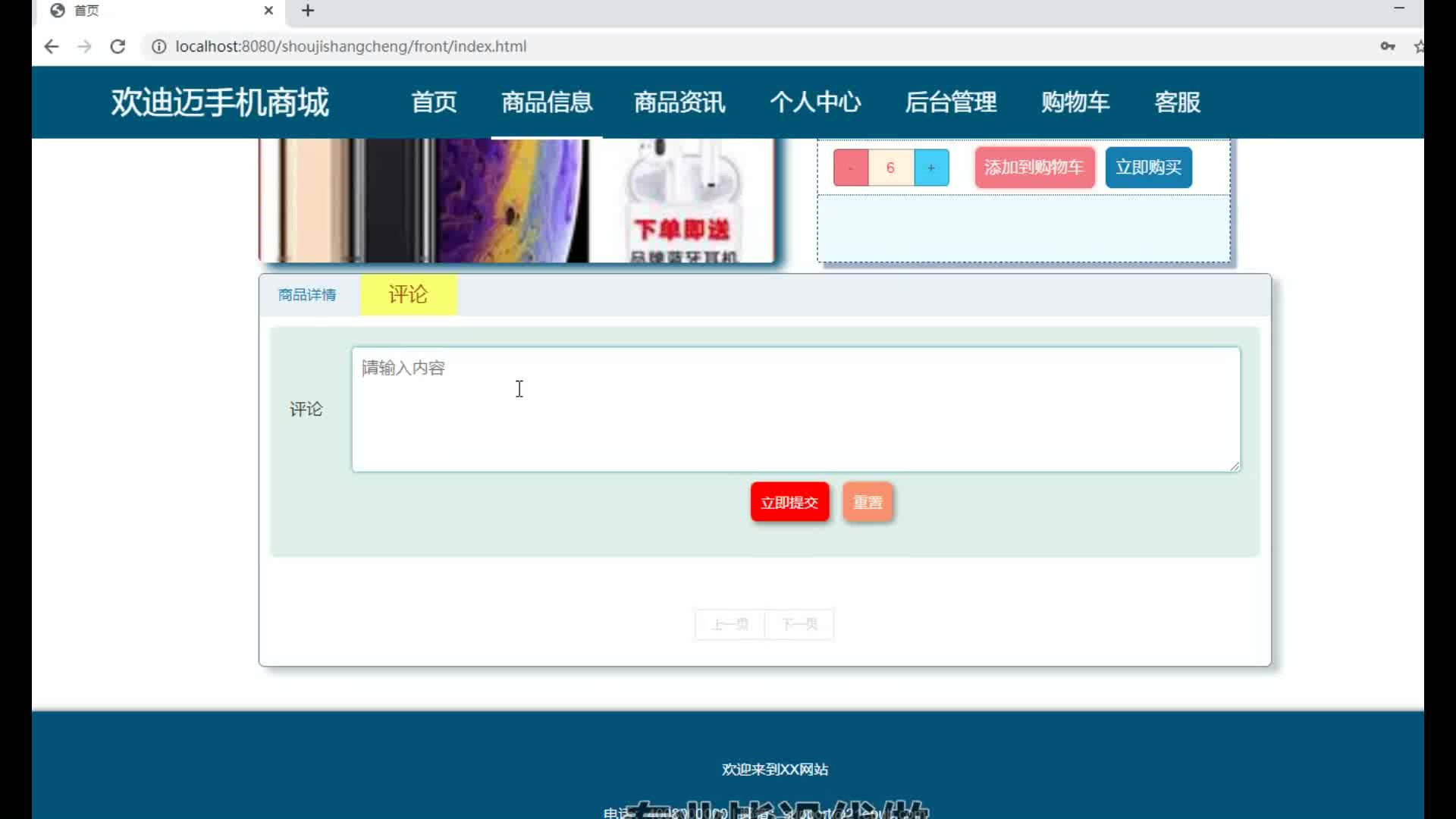Click the quantity field showing 6
The height and width of the screenshot is (819, 1456).
pyautogui.click(x=890, y=168)
